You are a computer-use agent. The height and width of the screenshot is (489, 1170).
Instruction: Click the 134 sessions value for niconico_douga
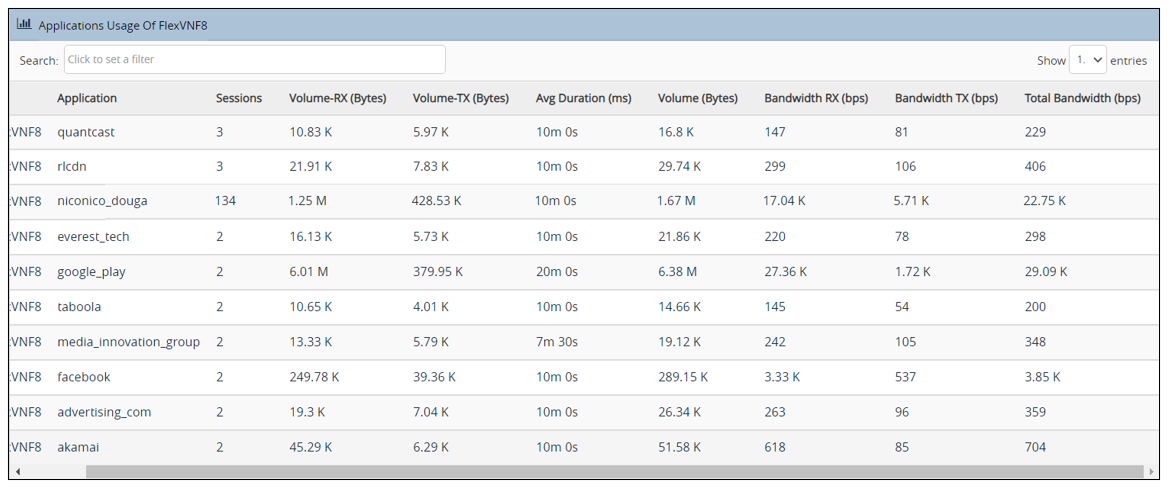[225, 201]
